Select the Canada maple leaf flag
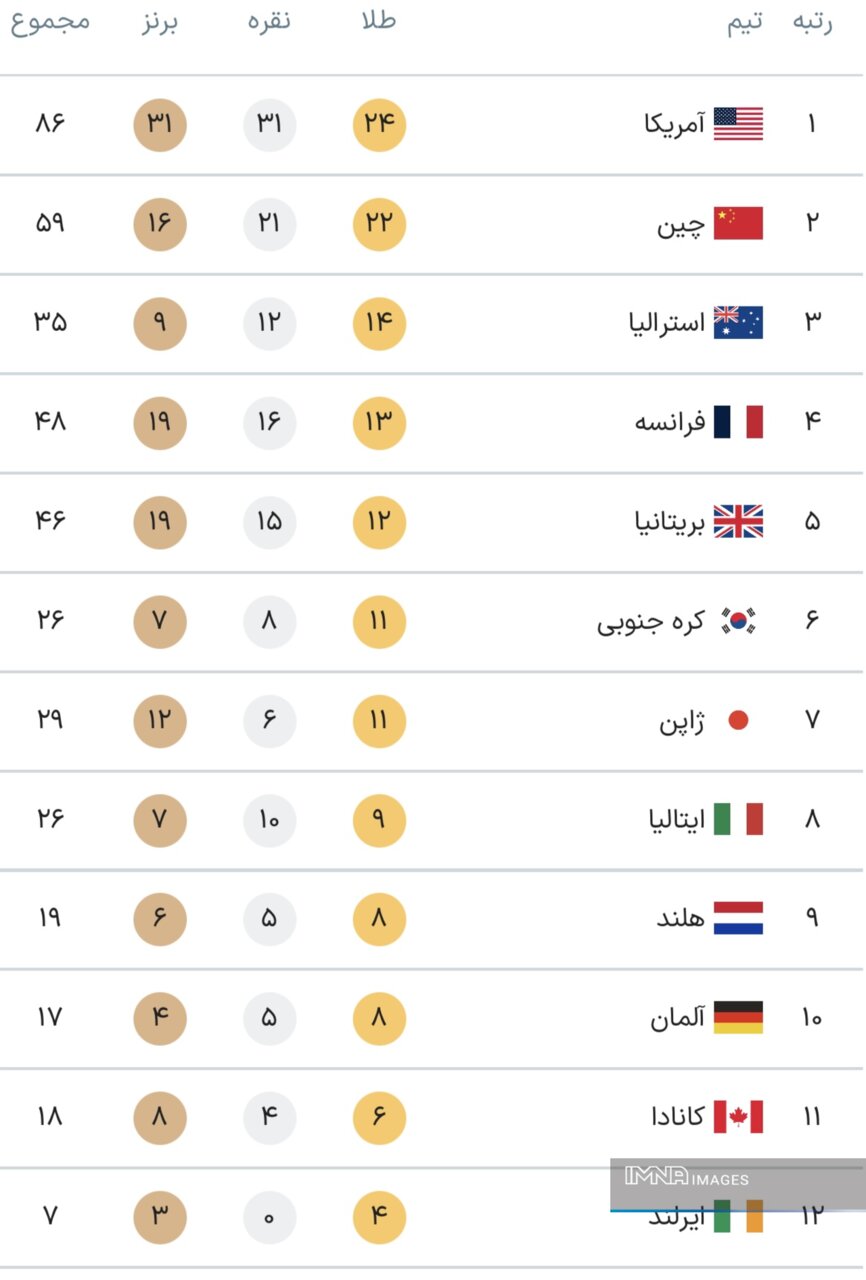The width and height of the screenshot is (866, 1280). [x=738, y=1117]
